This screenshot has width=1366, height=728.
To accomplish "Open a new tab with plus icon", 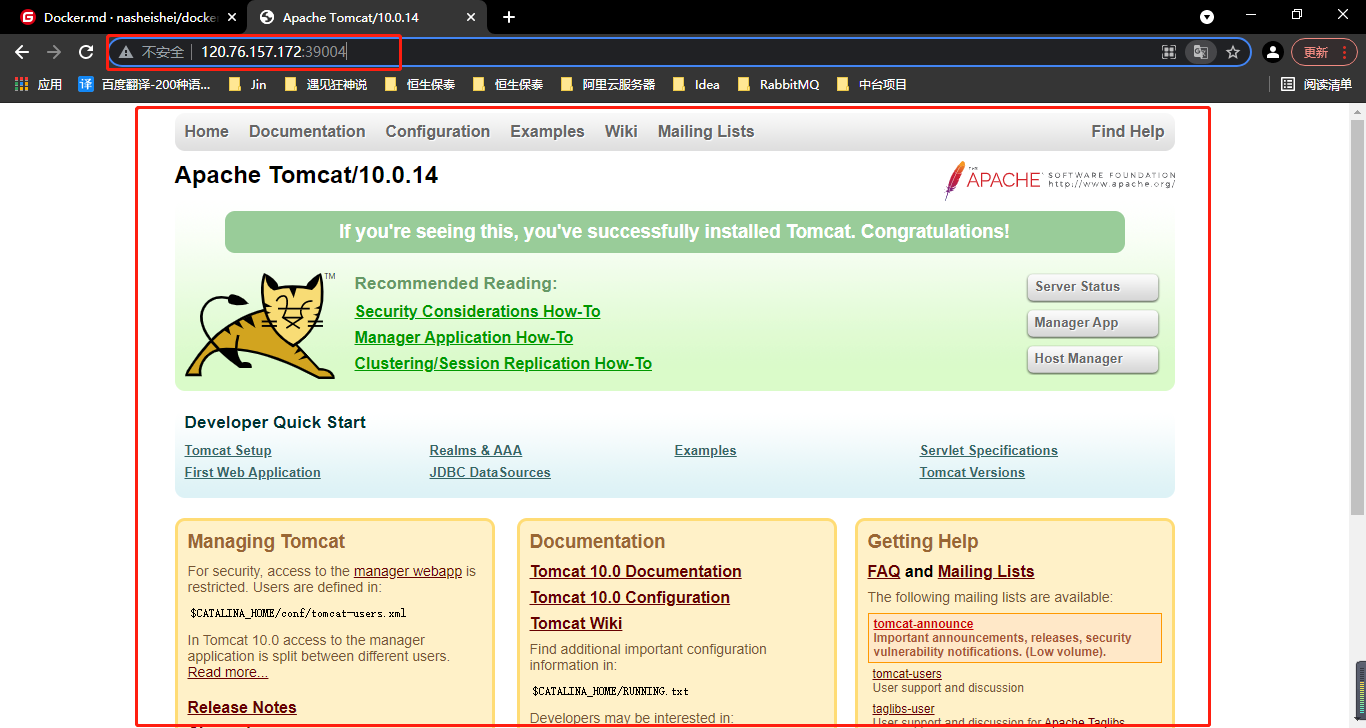I will point(509,17).
